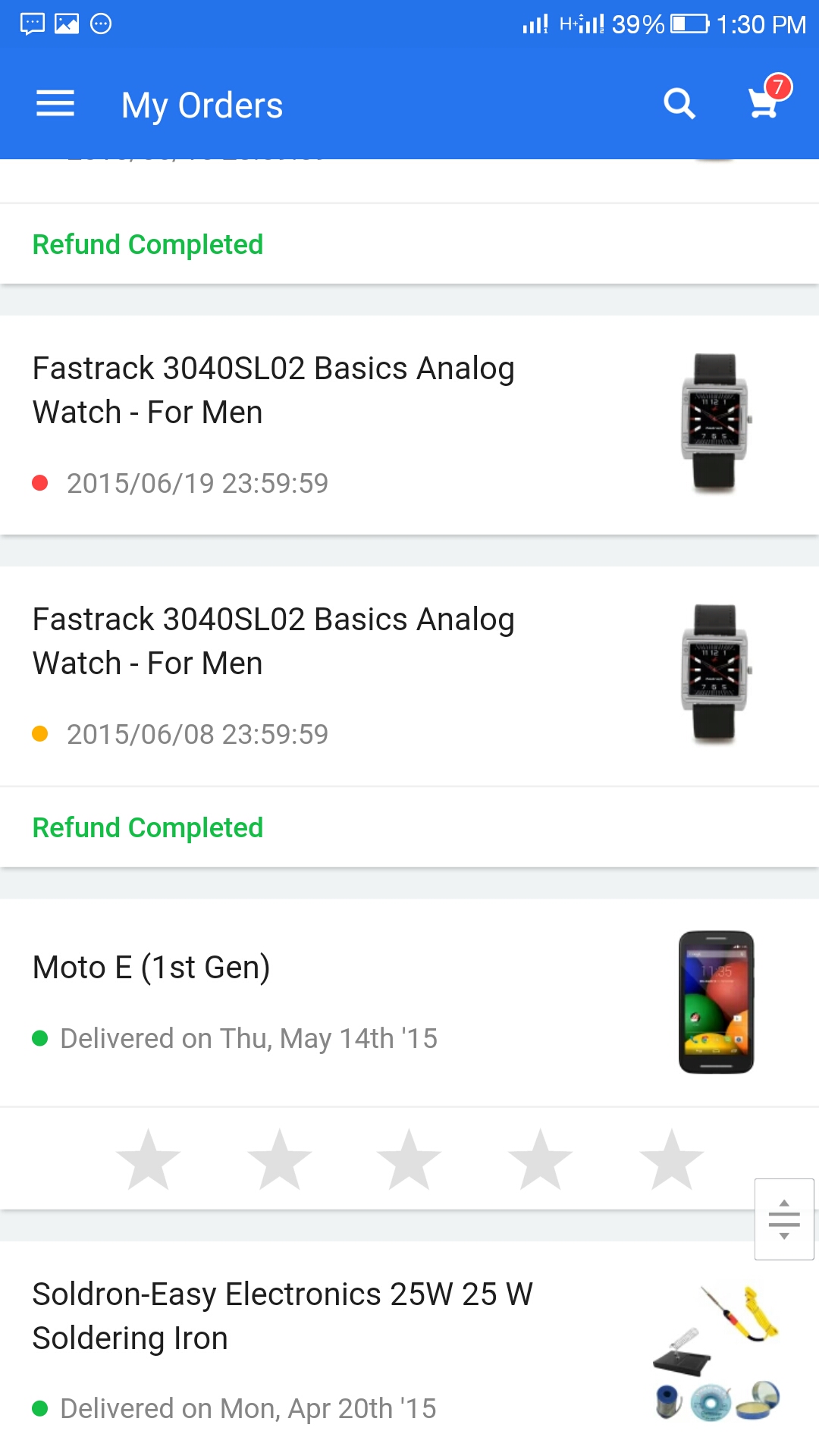This screenshot has width=819, height=1456.
Task: Tap the battery icon in status bar
Action: [x=689, y=24]
